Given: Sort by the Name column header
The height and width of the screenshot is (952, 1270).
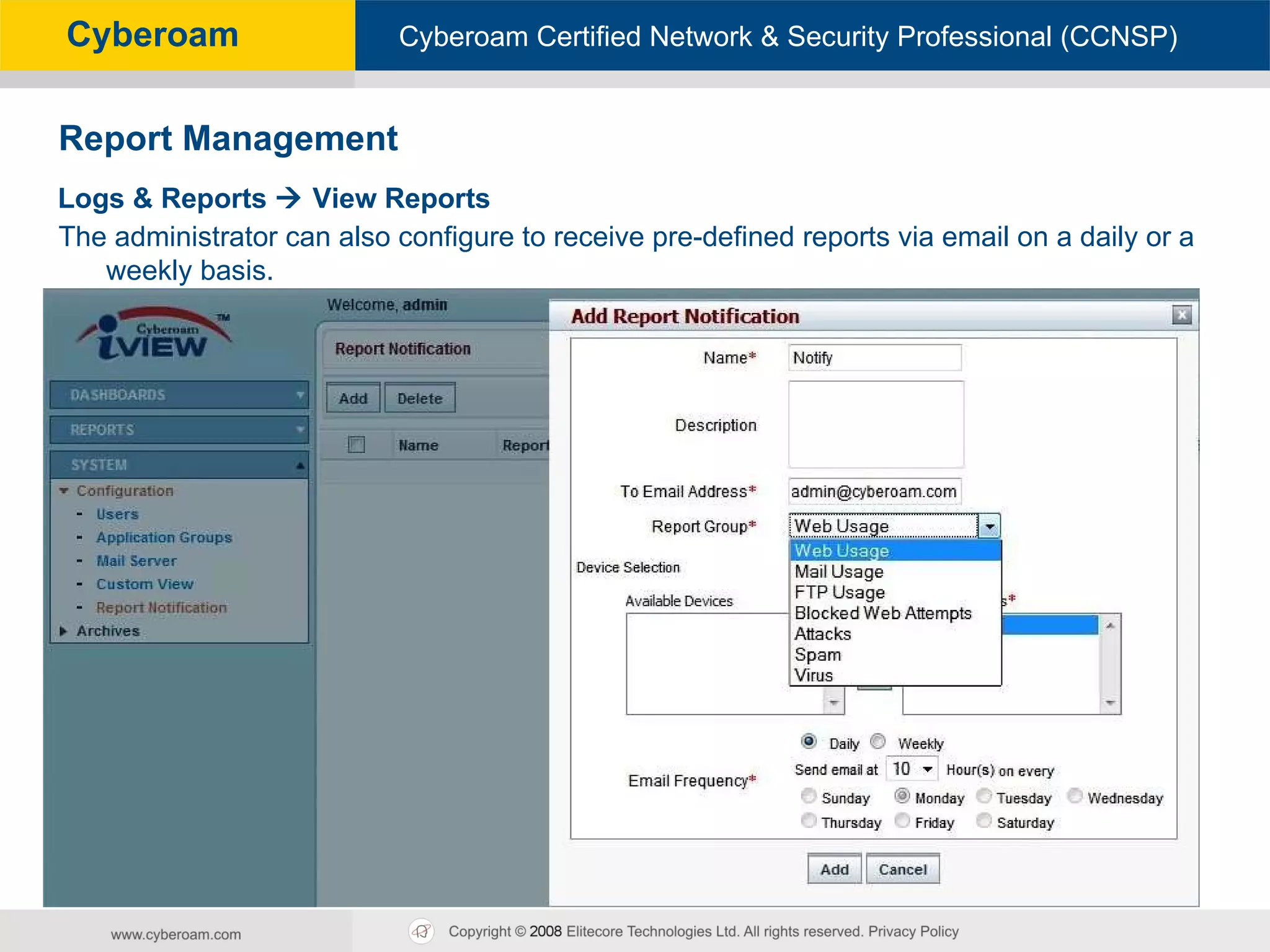Looking at the screenshot, I should coord(418,445).
